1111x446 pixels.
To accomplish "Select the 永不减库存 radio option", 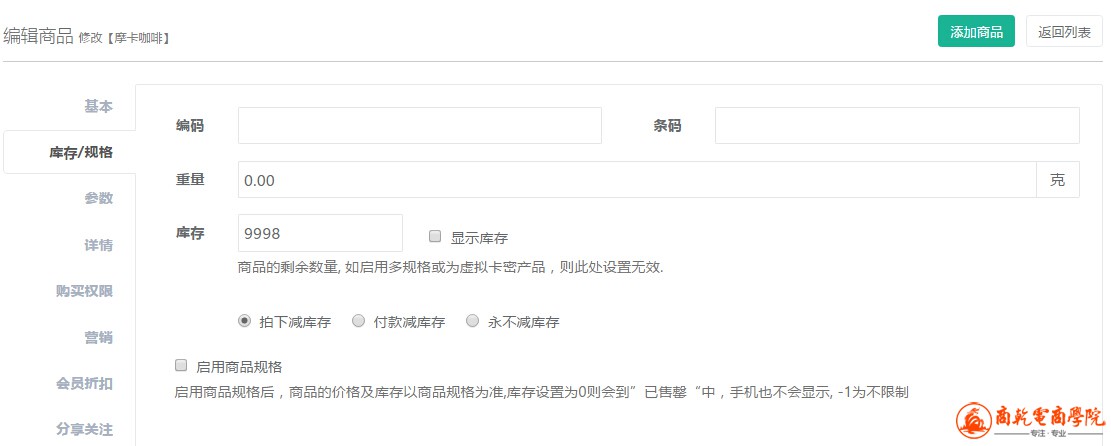I will click(473, 321).
